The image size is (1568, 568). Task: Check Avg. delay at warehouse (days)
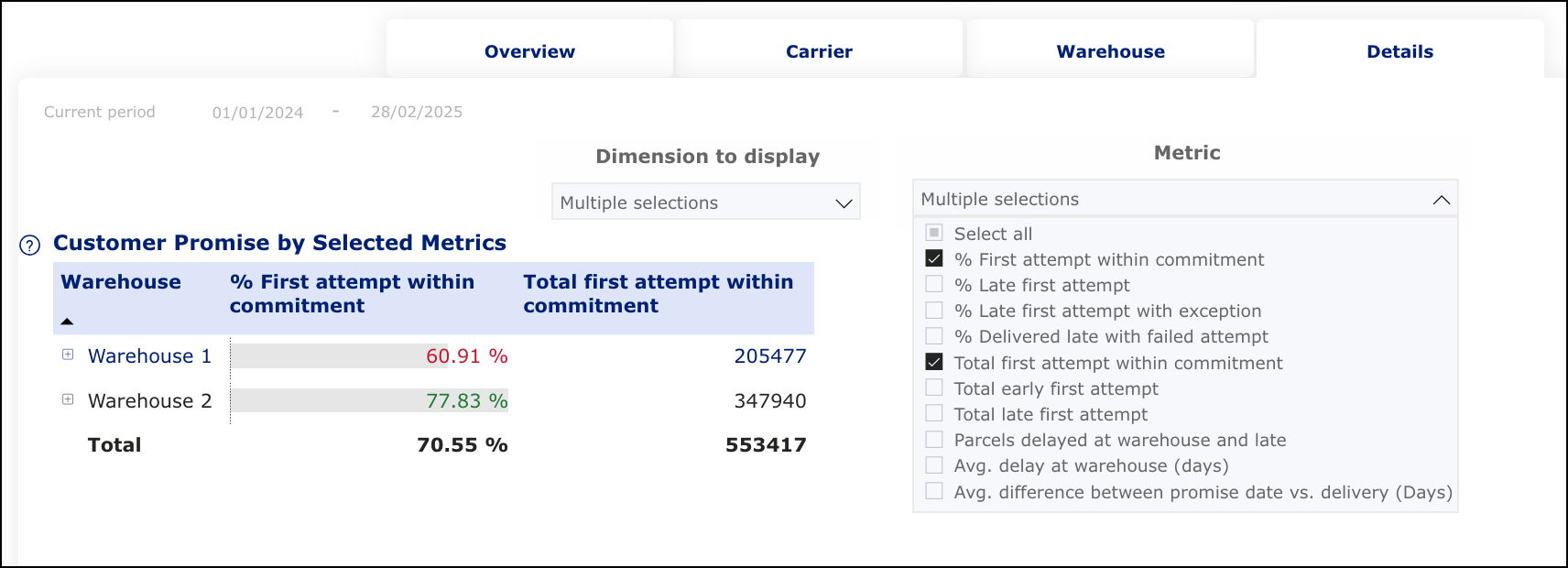point(934,465)
